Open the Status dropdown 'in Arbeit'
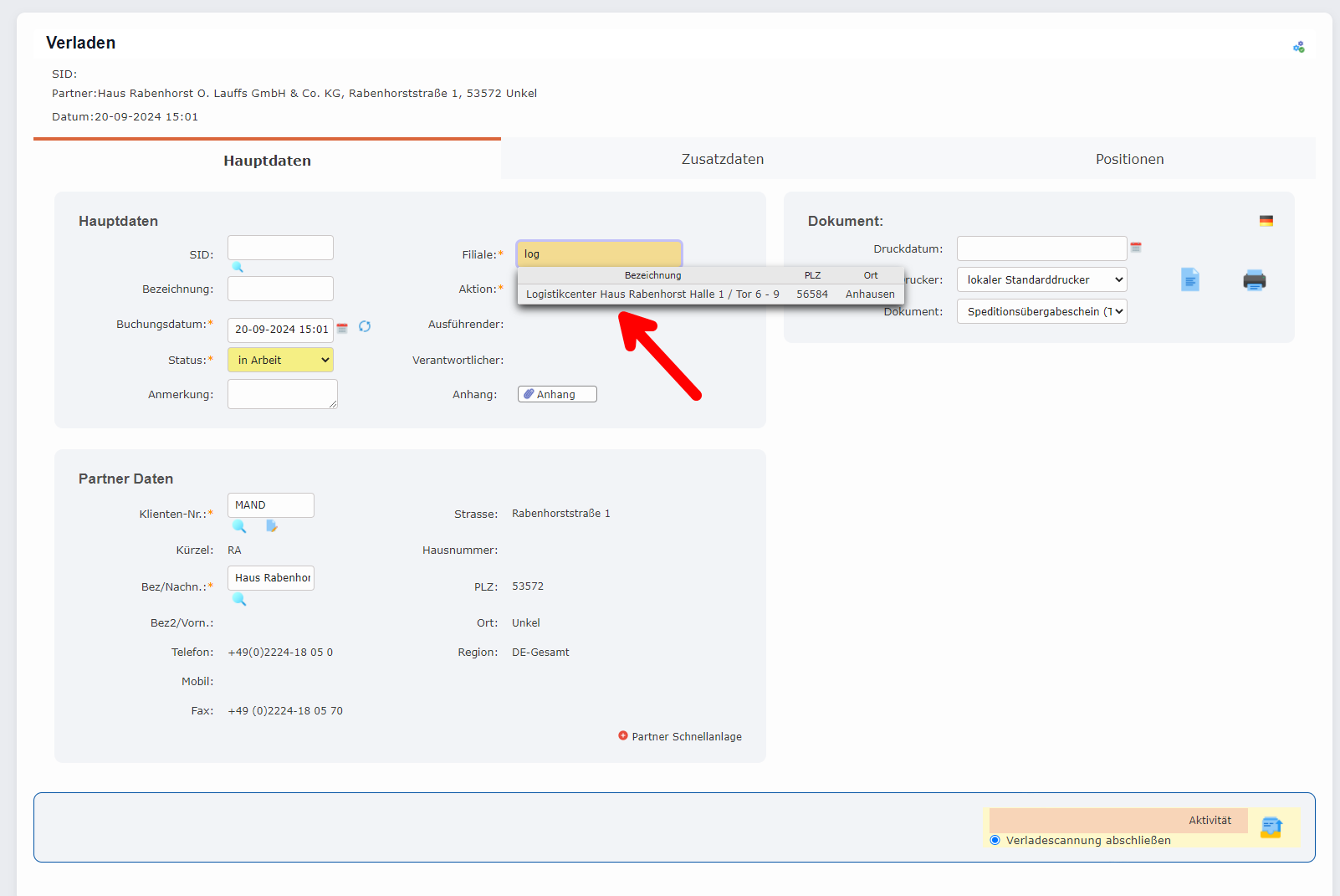The height and width of the screenshot is (896, 1340). 280,360
